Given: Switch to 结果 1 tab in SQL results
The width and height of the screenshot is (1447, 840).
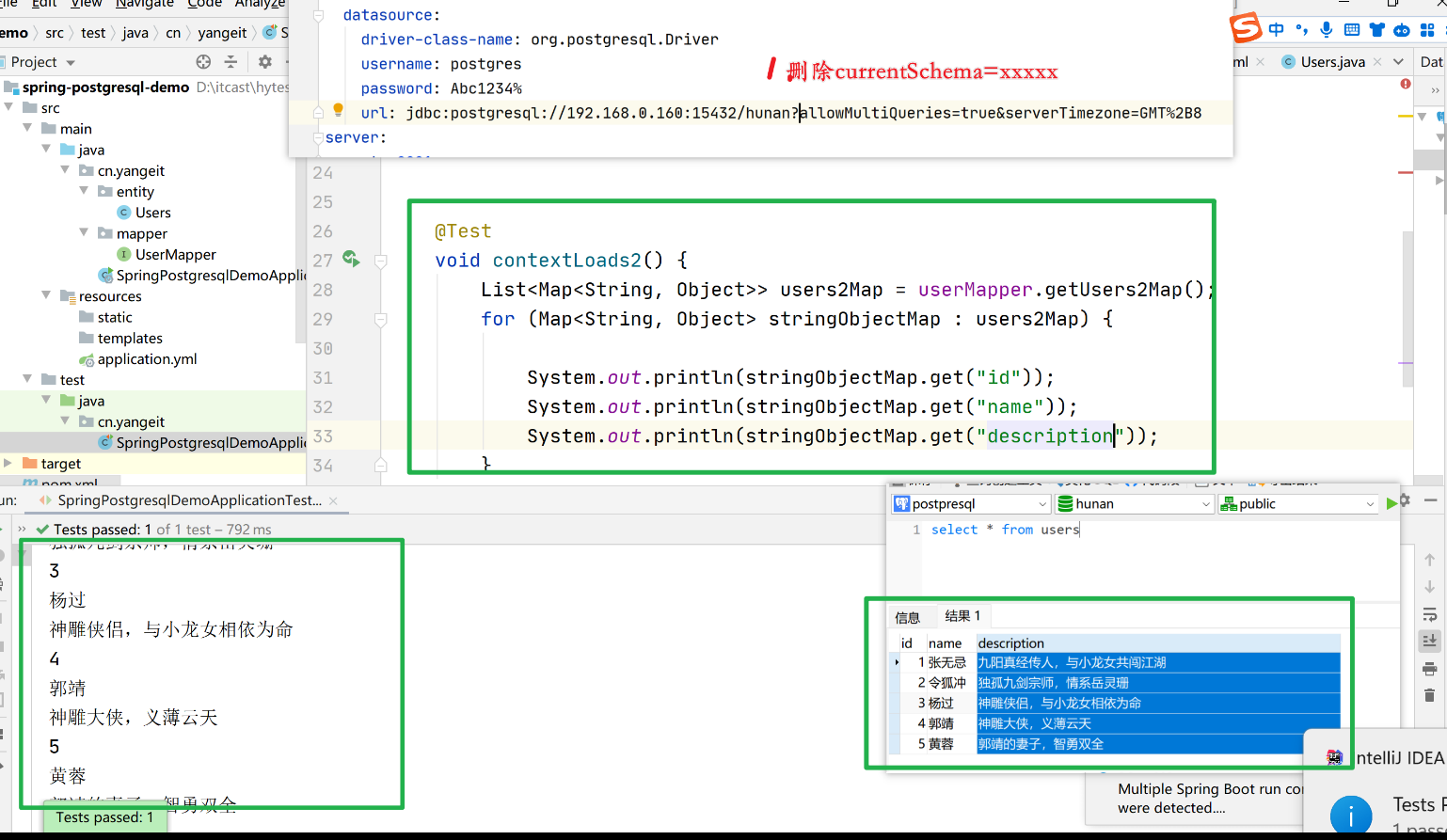Looking at the screenshot, I should (962, 616).
